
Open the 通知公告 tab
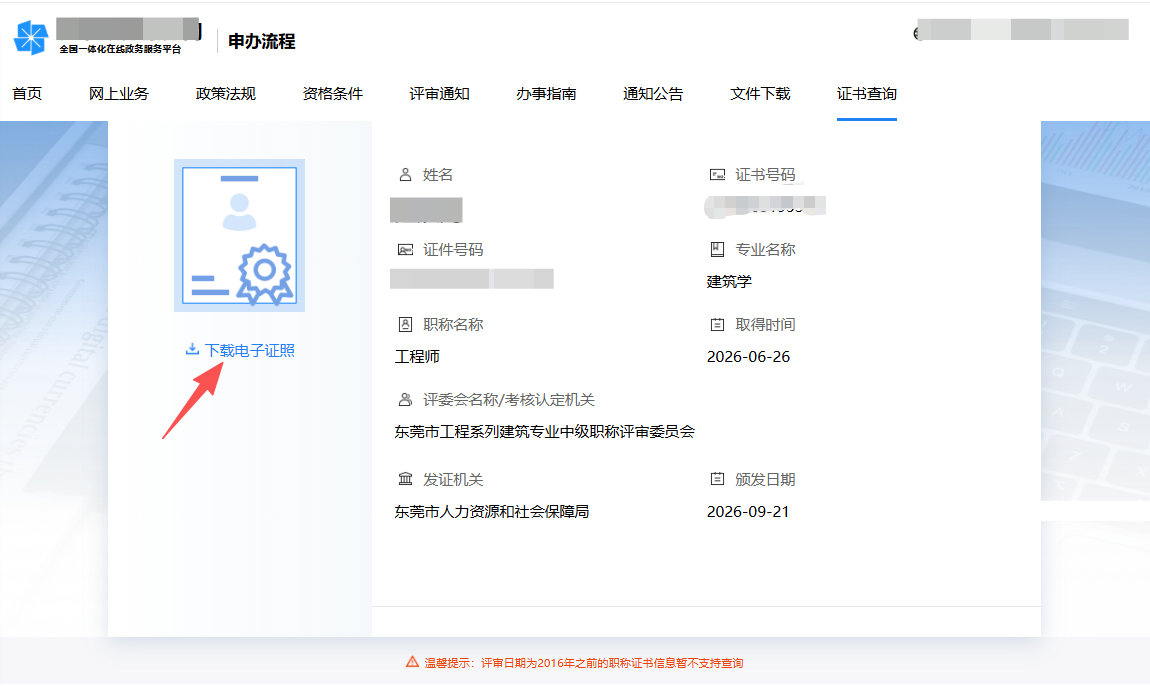[x=653, y=94]
